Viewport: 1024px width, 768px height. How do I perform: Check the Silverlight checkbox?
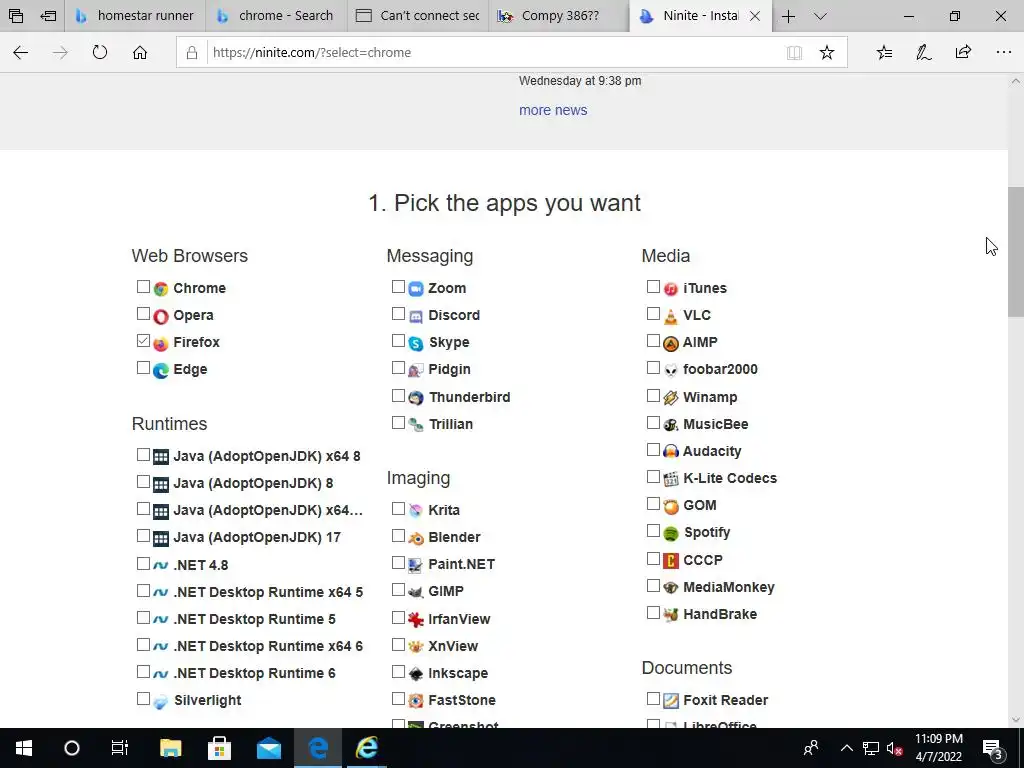[x=144, y=699]
